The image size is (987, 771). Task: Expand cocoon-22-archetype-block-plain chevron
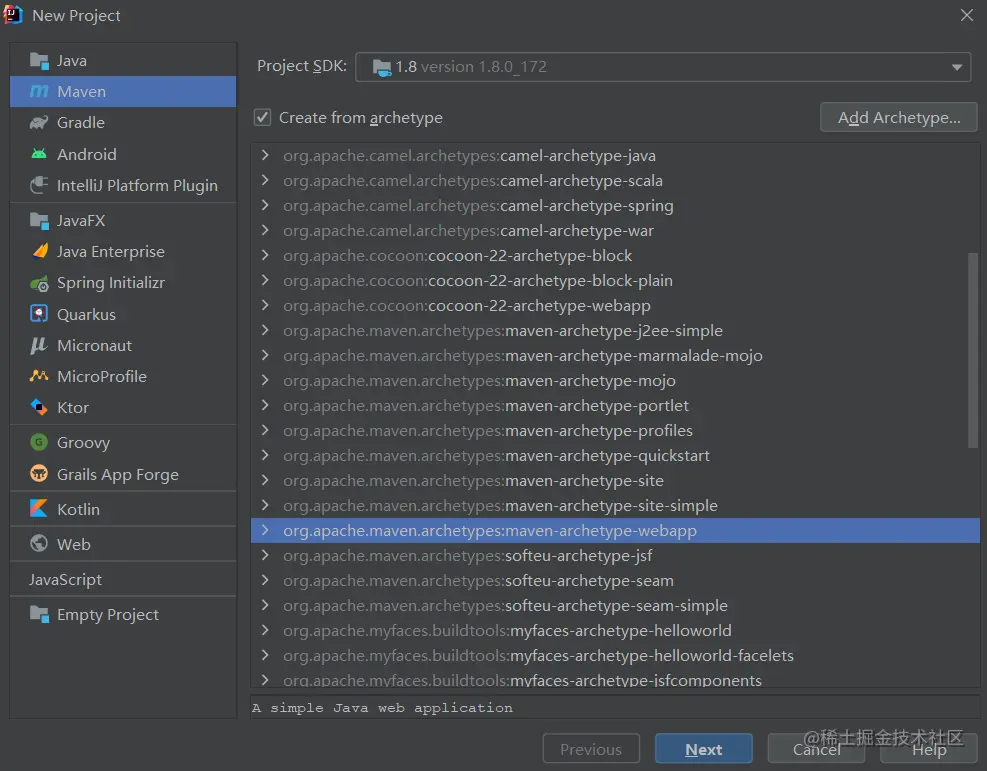tap(265, 281)
